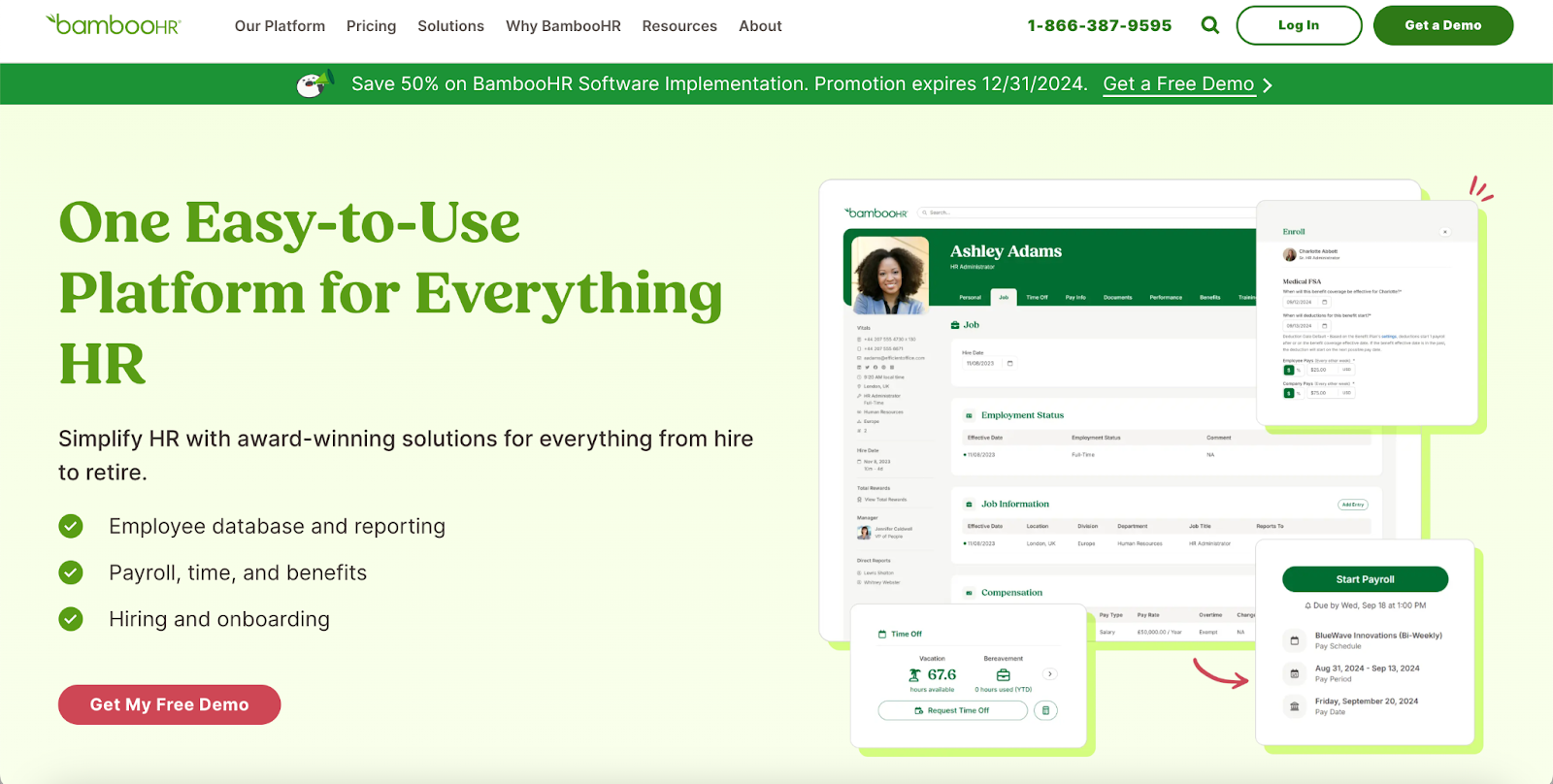
Task: Click 'BlueWave Innovations (Bi-Weekly)' text
Action: point(1378,636)
